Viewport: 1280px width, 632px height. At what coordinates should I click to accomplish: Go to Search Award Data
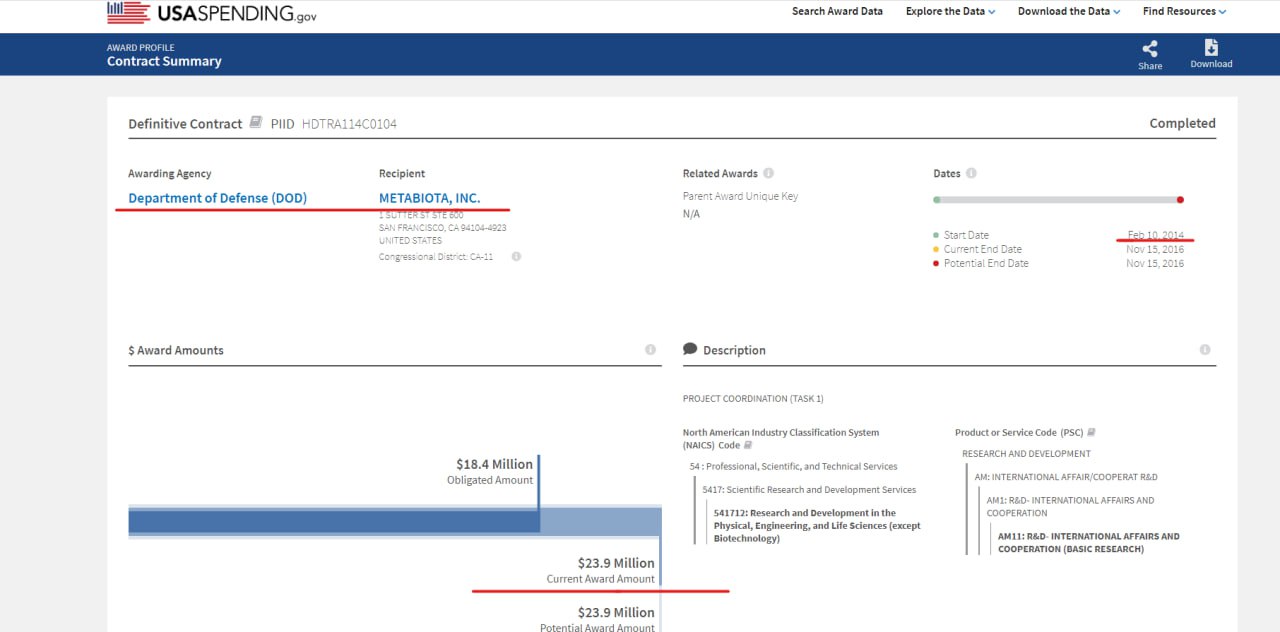pos(837,12)
